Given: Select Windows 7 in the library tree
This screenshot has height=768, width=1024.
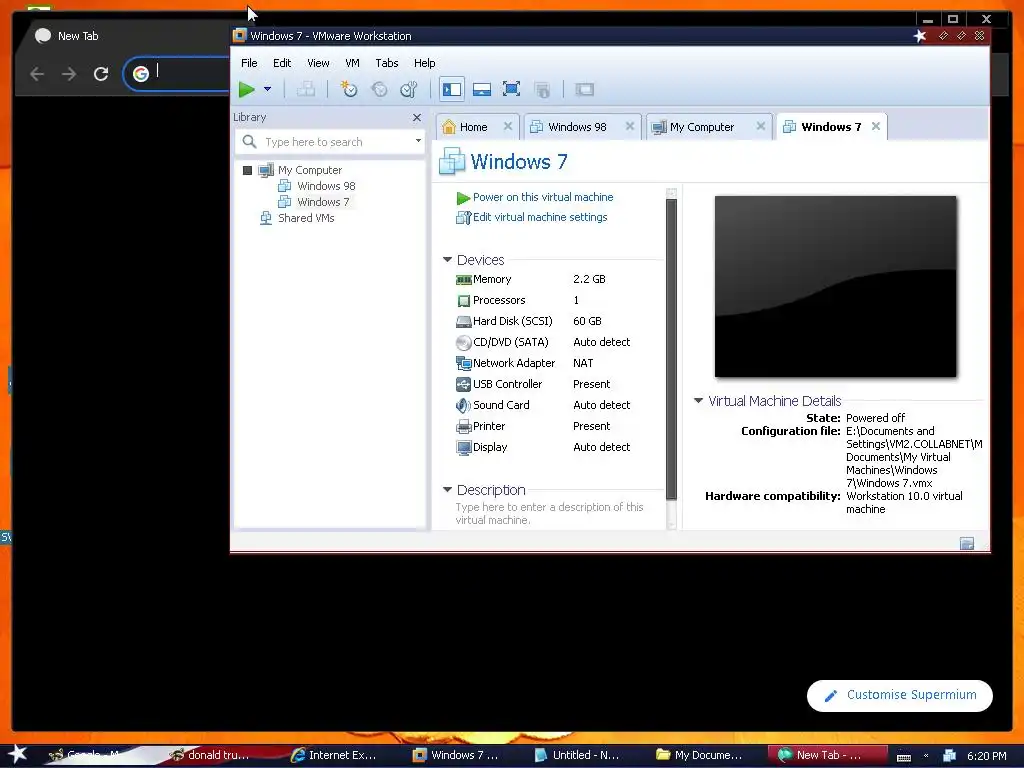Looking at the screenshot, I should pyautogui.click(x=315, y=202).
